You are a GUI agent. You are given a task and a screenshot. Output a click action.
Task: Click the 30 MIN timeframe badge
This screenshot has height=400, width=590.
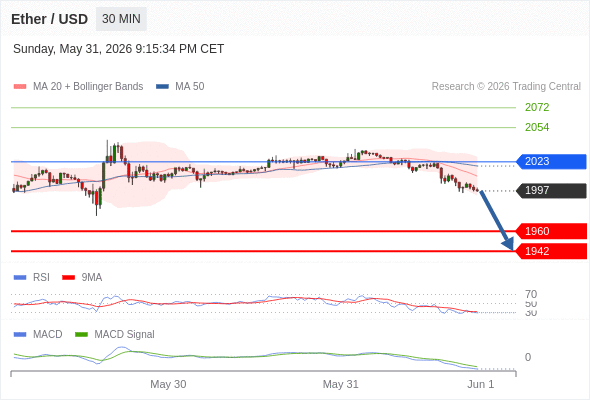point(121,19)
